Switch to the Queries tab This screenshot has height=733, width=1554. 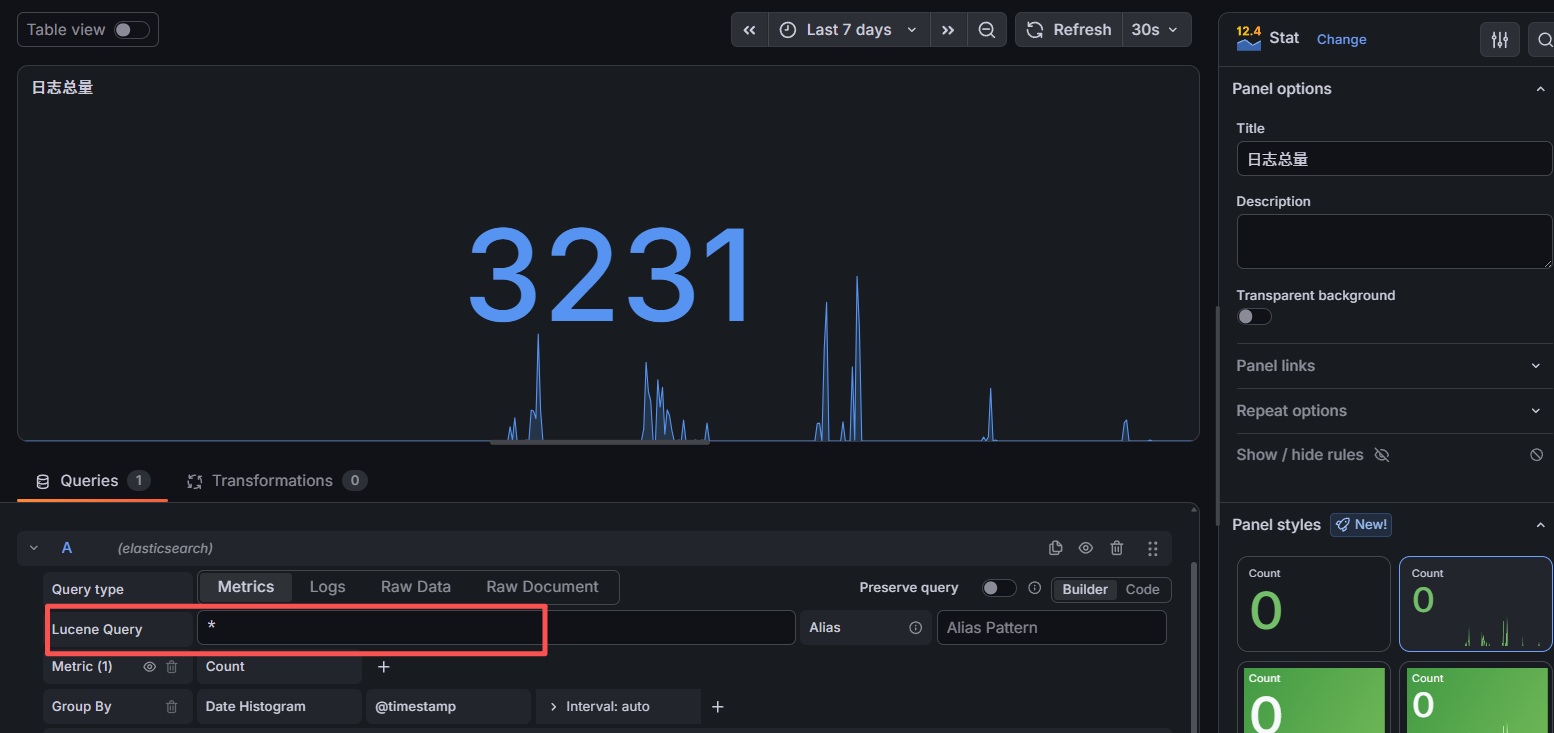(92, 481)
